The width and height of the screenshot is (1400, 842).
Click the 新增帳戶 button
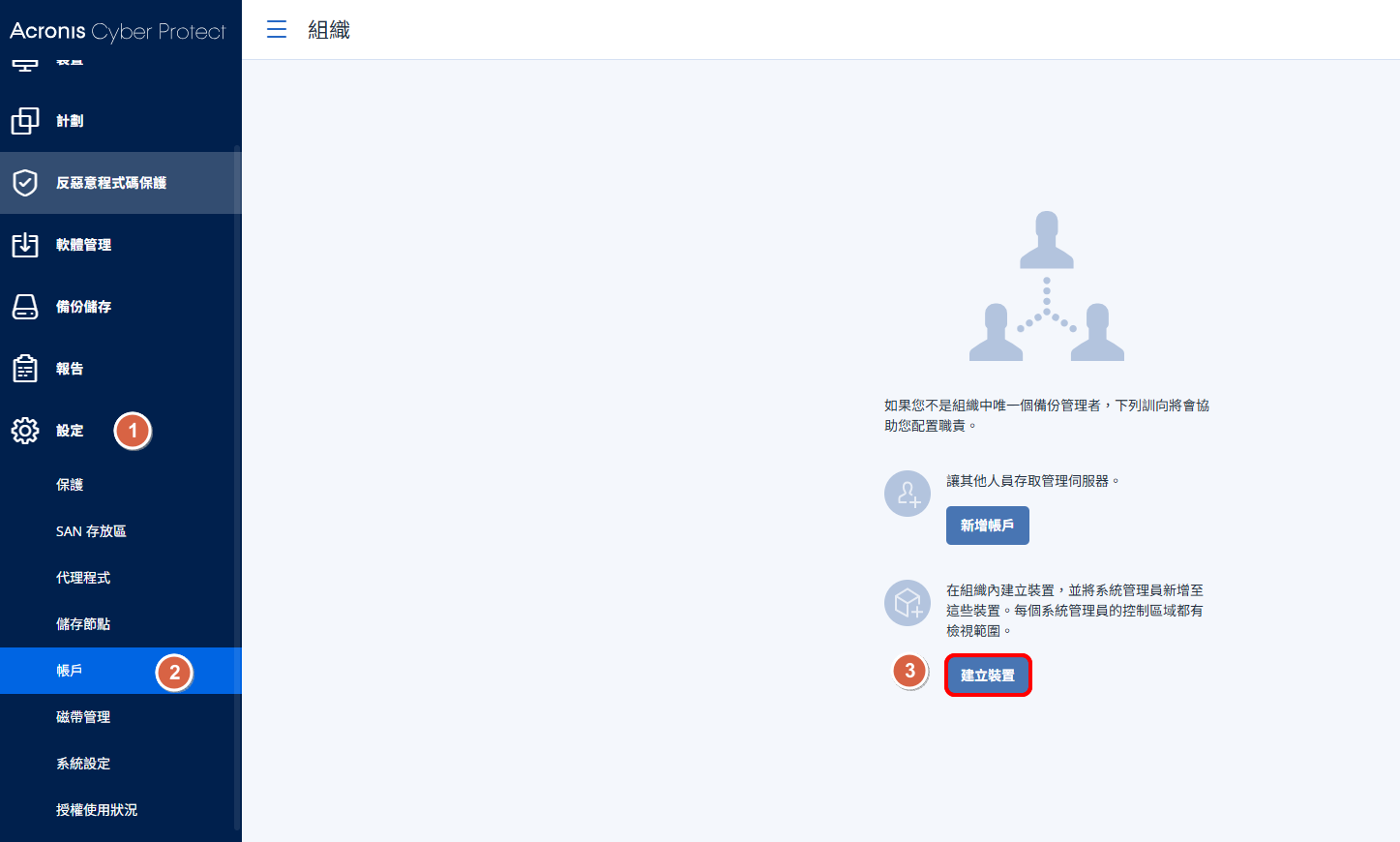pyautogui.click(x=987, y=526)
